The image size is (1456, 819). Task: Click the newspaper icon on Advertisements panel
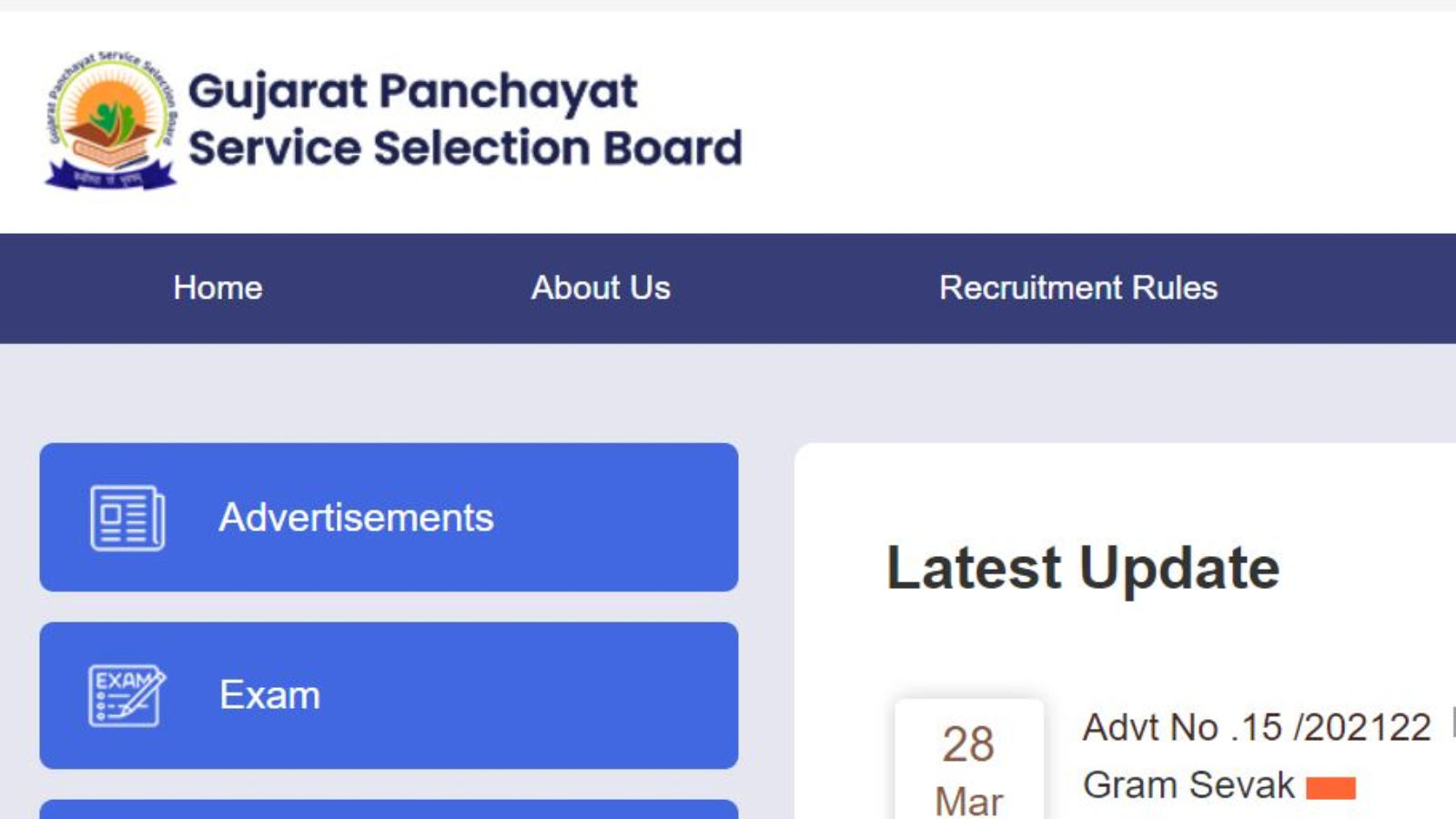click(126, 517)
